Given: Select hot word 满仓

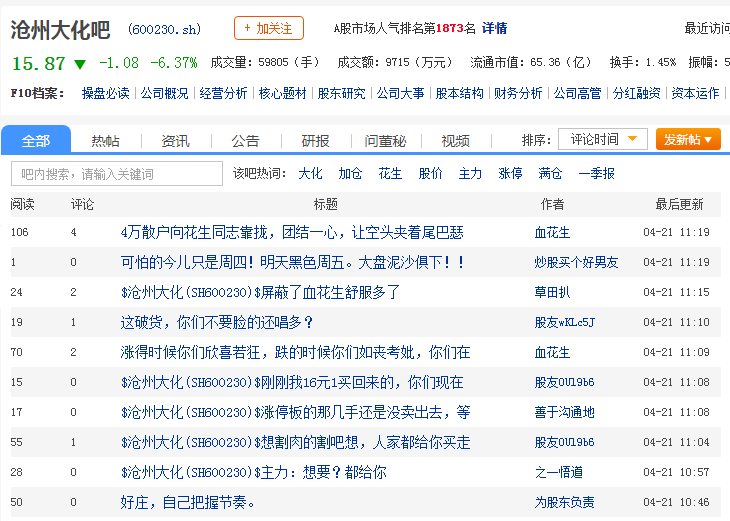Looking at the screenshot, I should pos(550,174).
